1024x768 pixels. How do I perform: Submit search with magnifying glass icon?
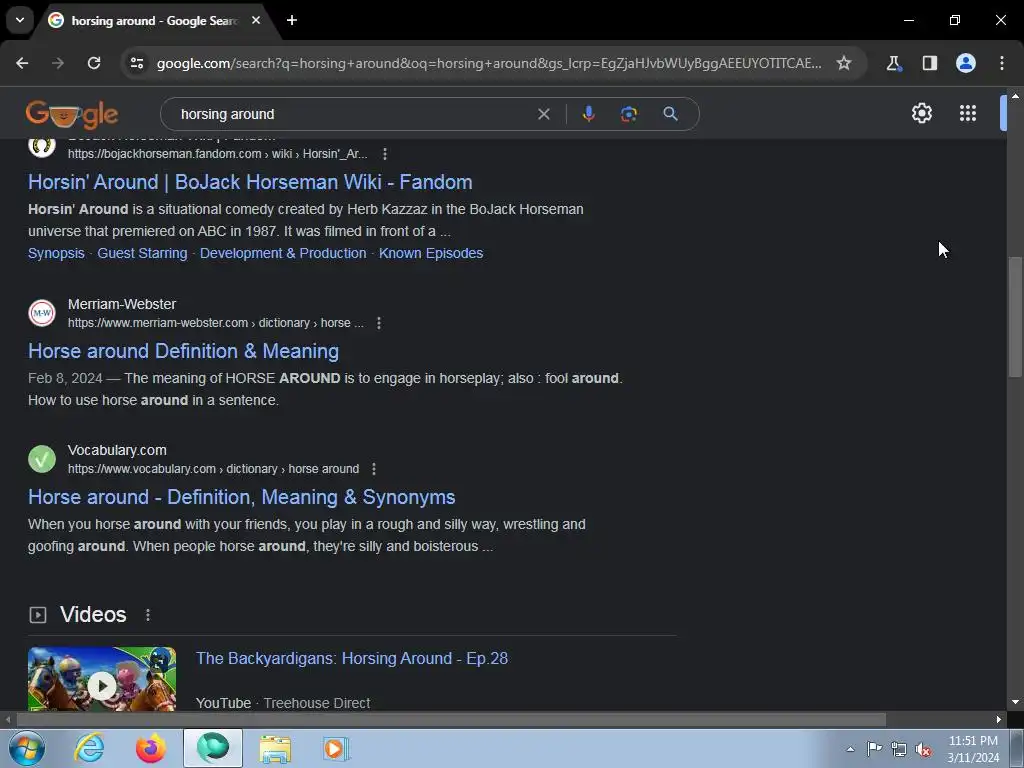pos(670,114)
